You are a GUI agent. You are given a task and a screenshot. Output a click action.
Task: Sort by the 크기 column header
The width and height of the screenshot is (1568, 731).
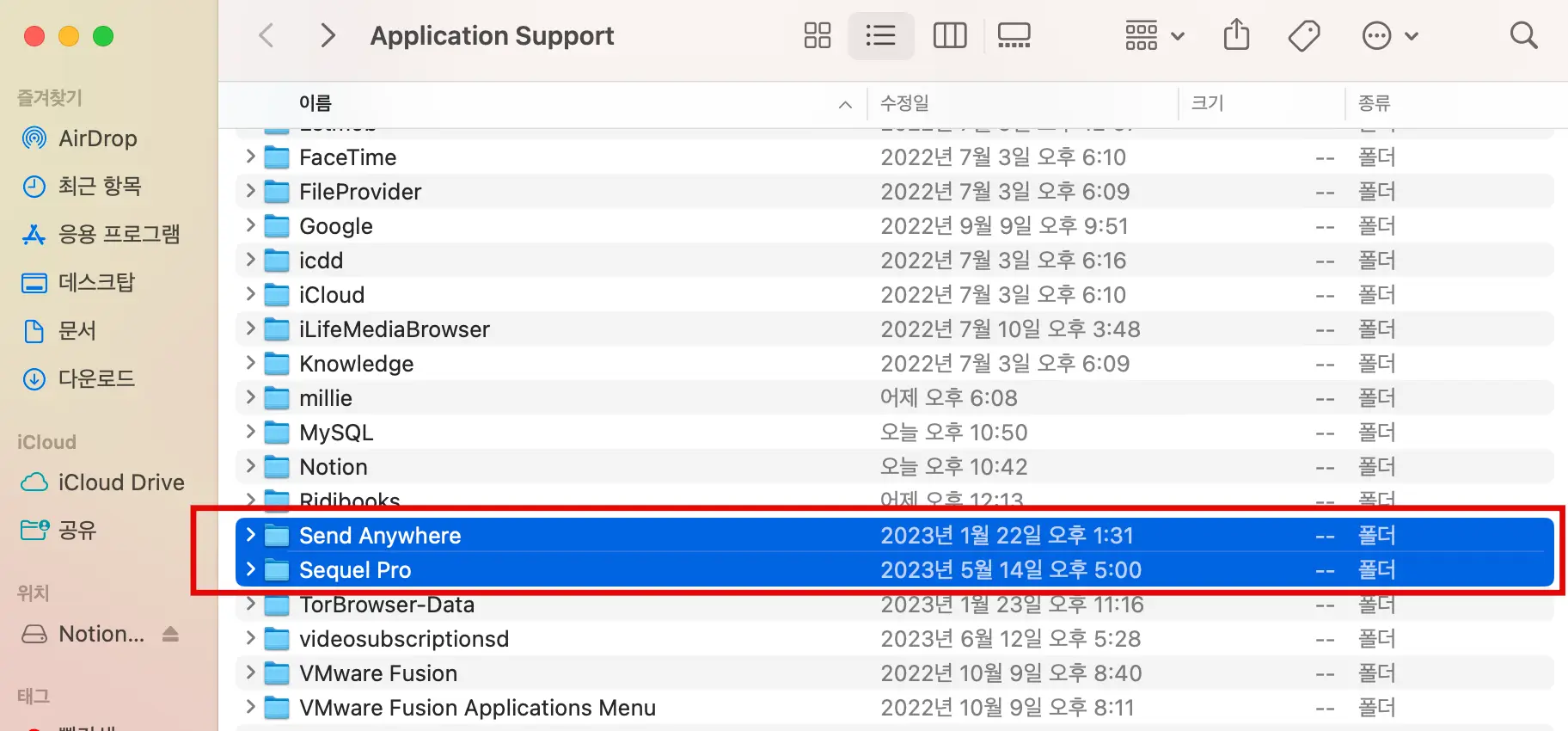[x=1207, y=103]
